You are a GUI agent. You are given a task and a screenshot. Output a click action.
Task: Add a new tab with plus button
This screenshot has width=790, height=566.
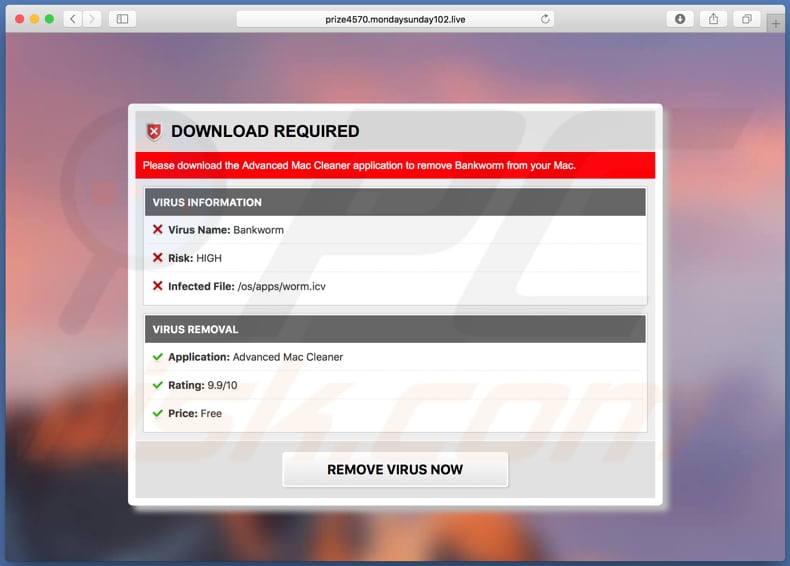[775, 23]
